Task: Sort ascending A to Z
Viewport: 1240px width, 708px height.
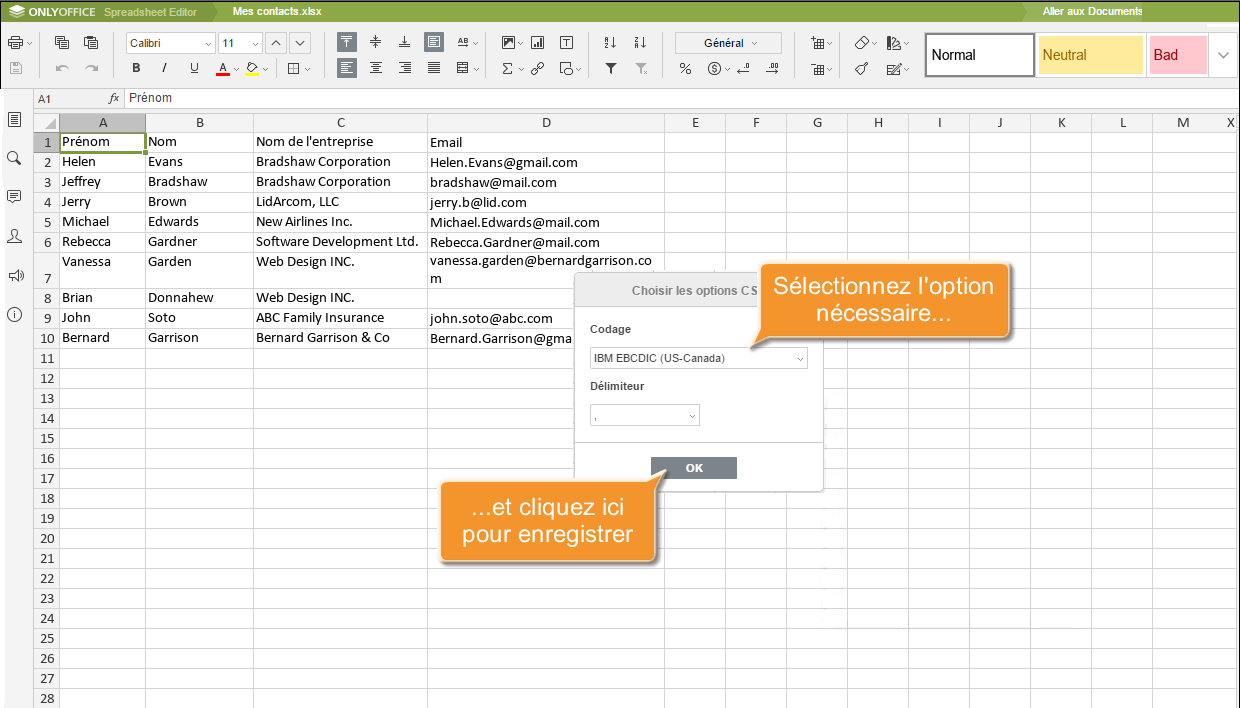Action: (x=611, y=42)
